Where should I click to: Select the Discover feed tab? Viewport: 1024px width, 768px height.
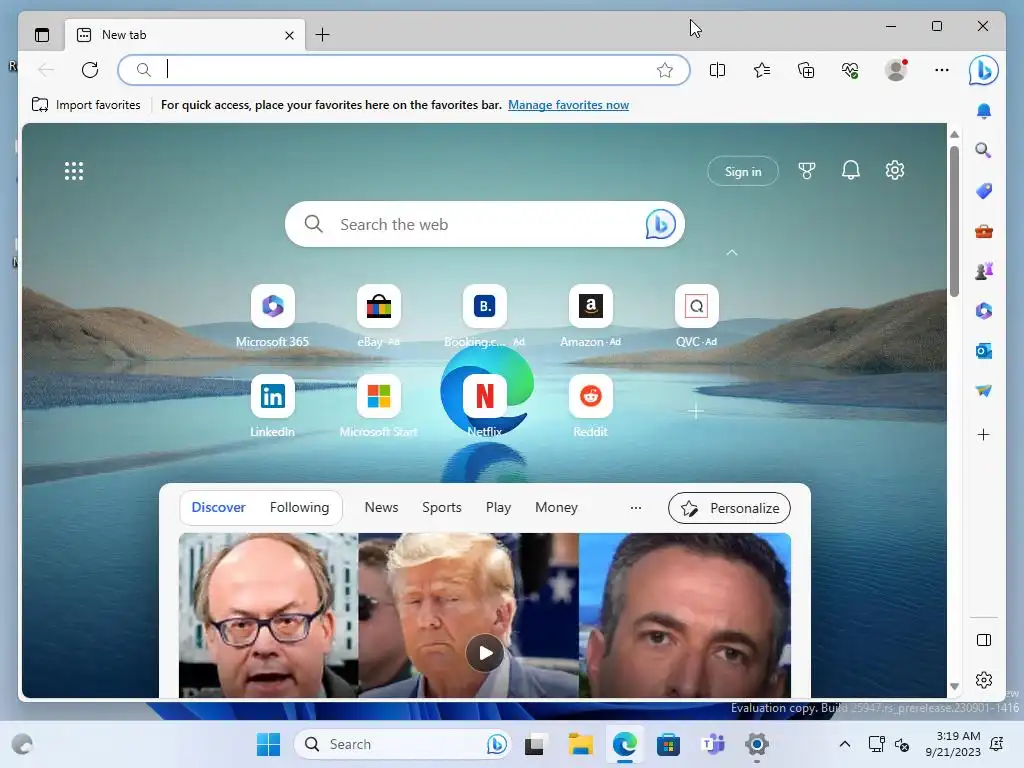pyautogui.click(x=218, y=507)
